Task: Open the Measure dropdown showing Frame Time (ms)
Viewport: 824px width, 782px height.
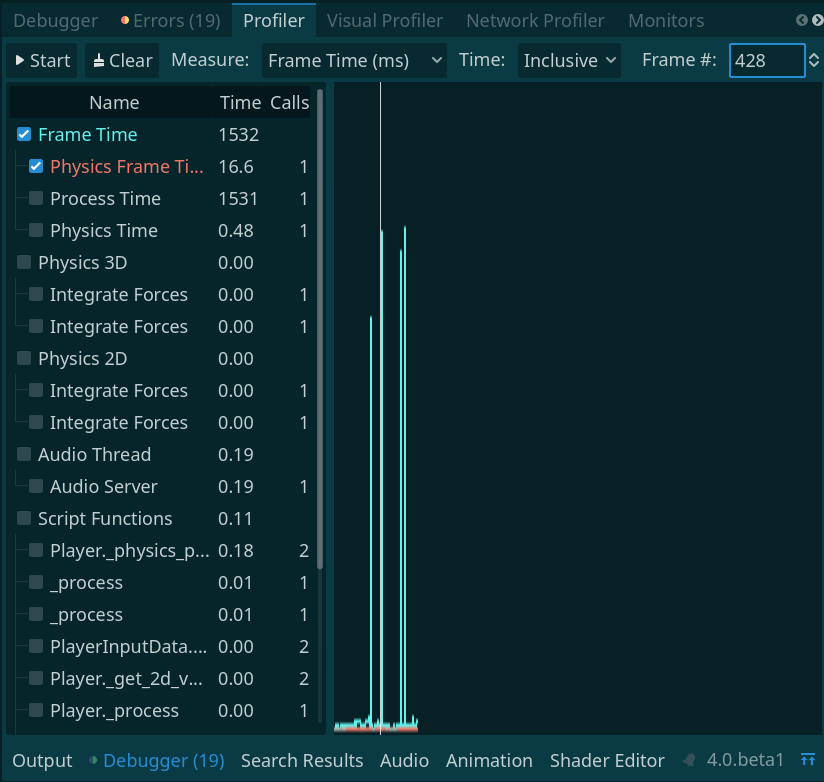Action: pos(353,60)
